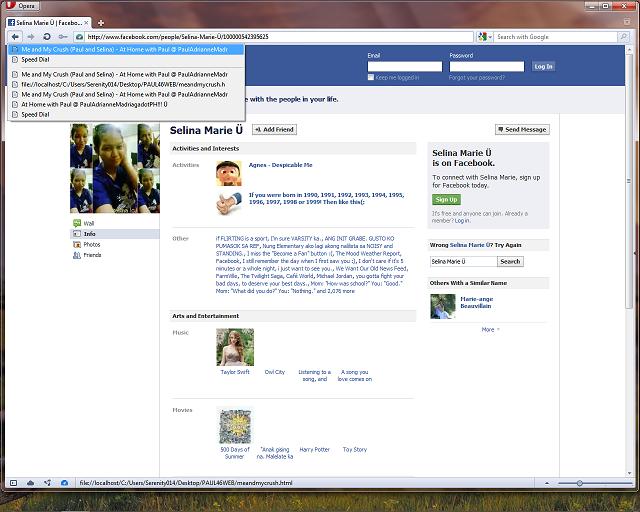The width and height of the screenshot is (640, 512).
Task: Open the Marie-ange Beauvillain name link
Action: point(476,303)
